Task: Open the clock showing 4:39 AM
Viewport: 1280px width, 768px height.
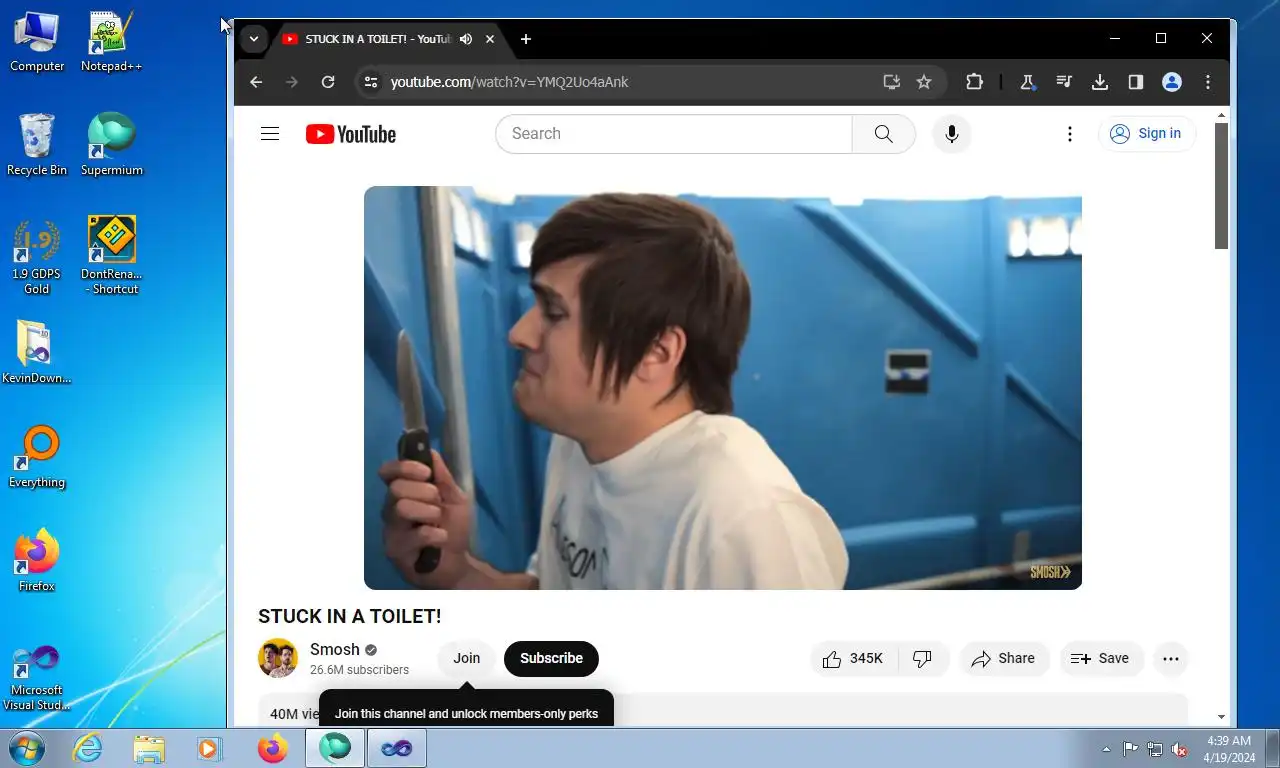Action: (x=1229, y=749)
